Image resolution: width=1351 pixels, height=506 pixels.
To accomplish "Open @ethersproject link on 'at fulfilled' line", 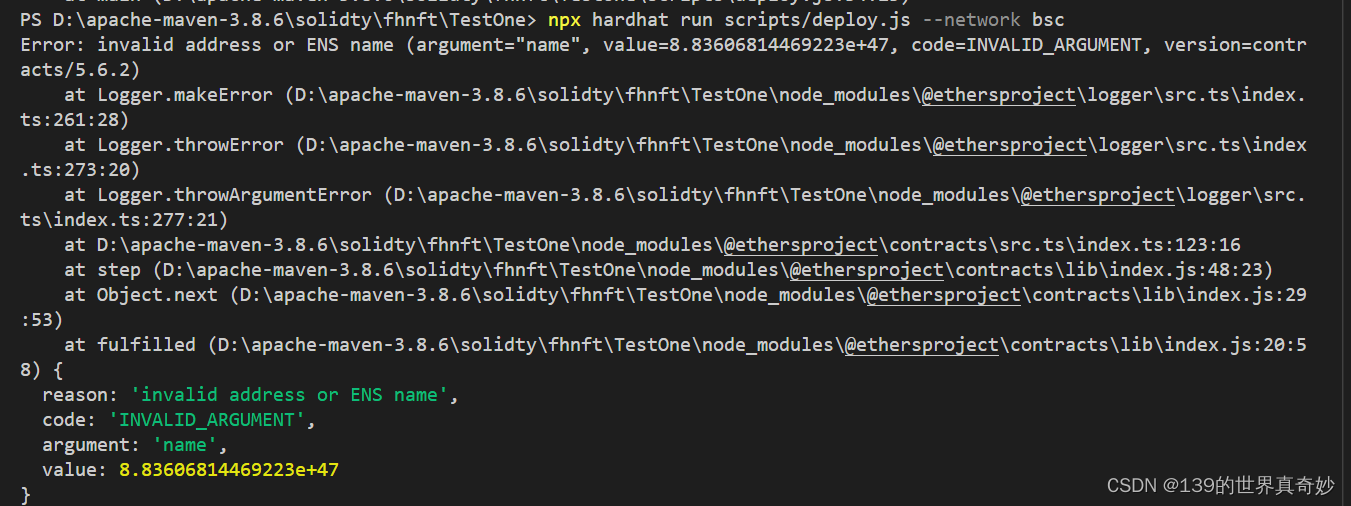I will (x=921, y=345).
